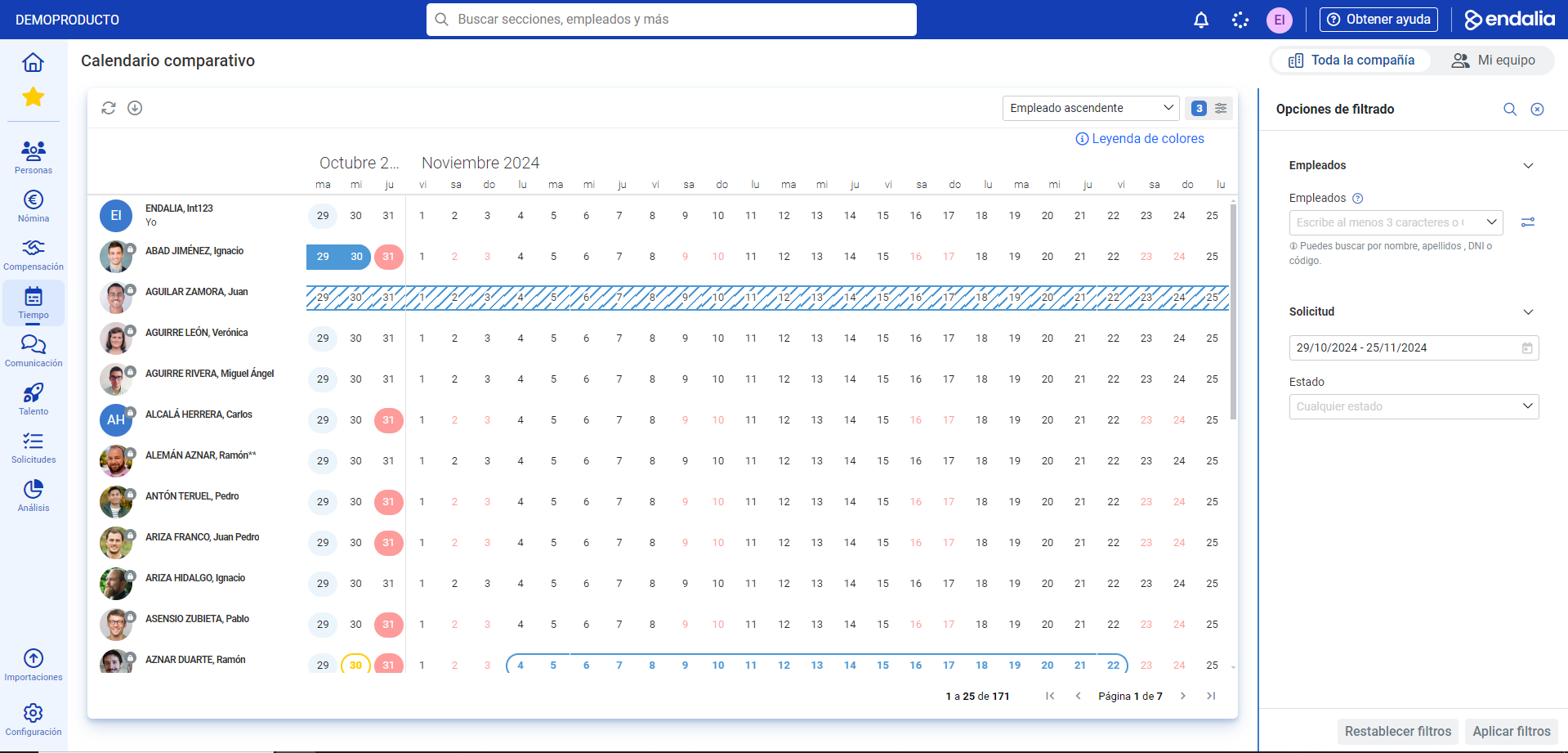Screen dimensions: 1568x753
Task: Open the Comunicación section
Action: tap(34, 351)
